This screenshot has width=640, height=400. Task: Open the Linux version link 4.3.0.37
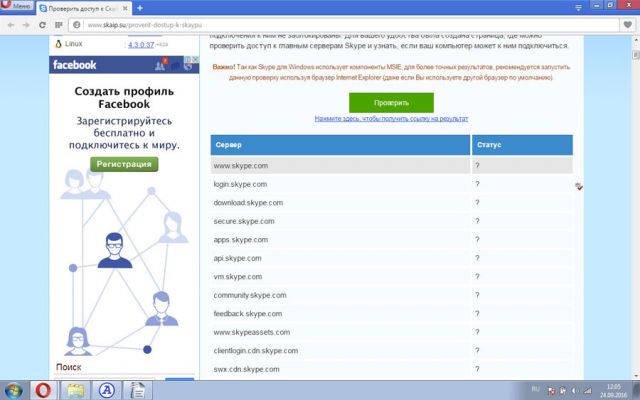click(141, 44)
